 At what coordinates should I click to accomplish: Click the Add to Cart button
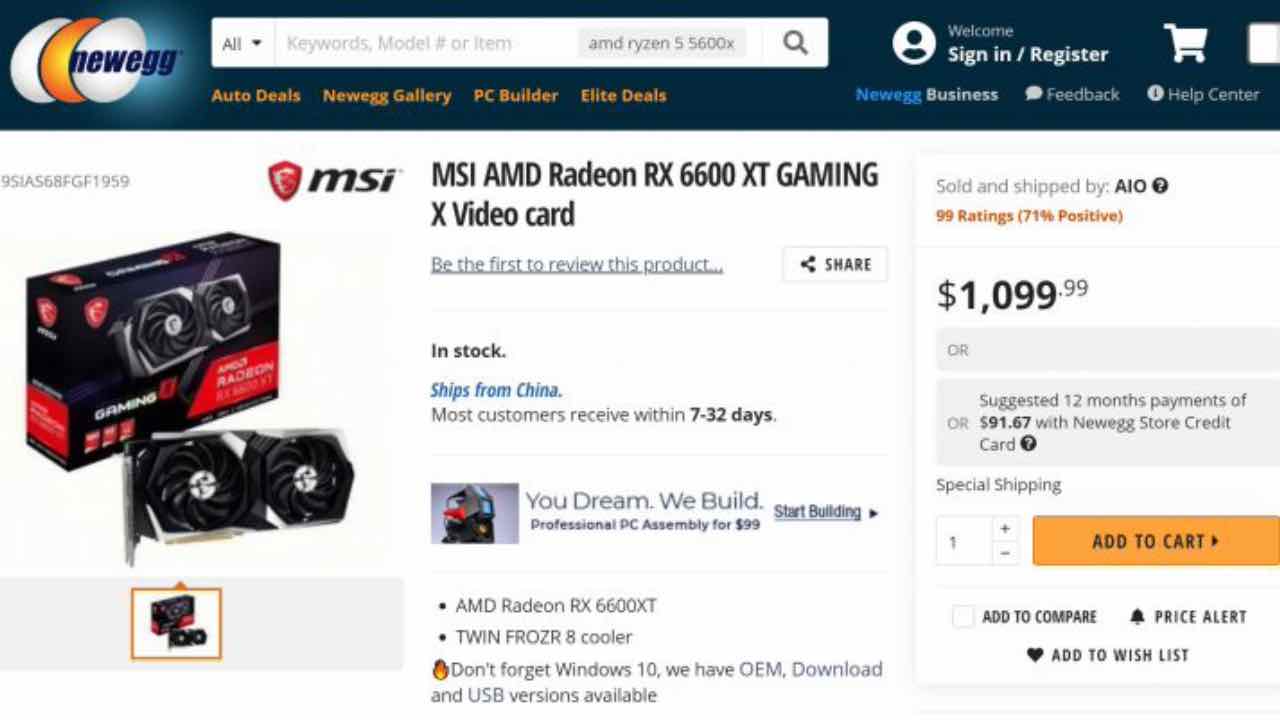[x=1156, y=541]
